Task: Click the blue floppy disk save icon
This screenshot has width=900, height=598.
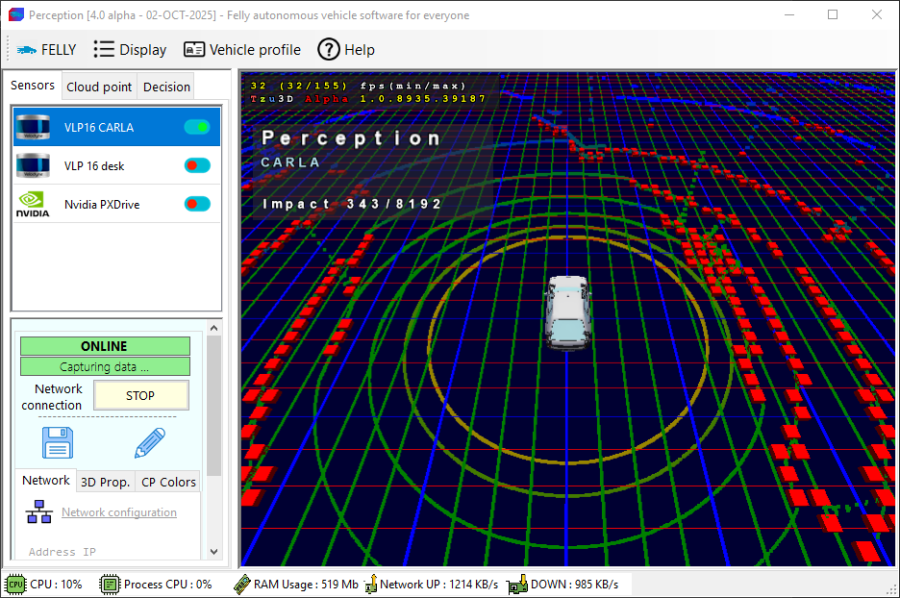Action: [57, 442]
